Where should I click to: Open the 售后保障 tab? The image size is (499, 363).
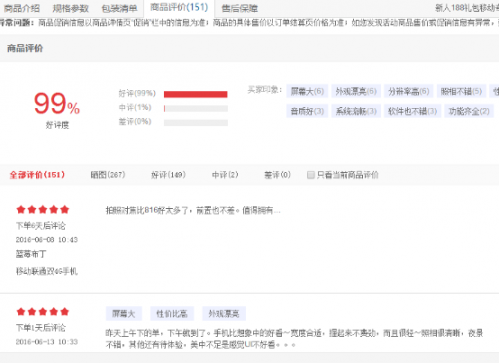(x=240, y=8)
